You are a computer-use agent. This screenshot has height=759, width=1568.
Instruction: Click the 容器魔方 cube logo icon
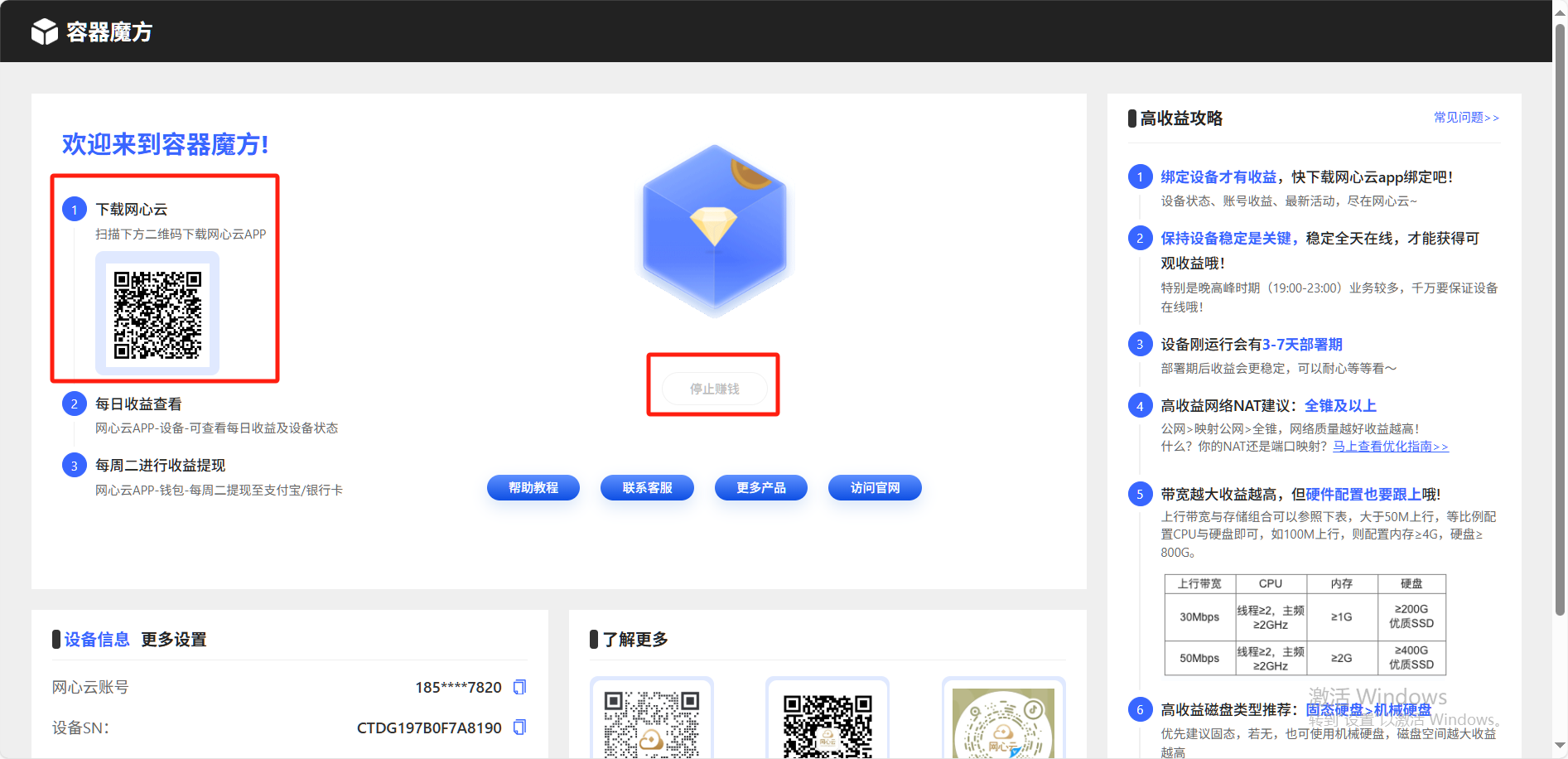point(45,31)
